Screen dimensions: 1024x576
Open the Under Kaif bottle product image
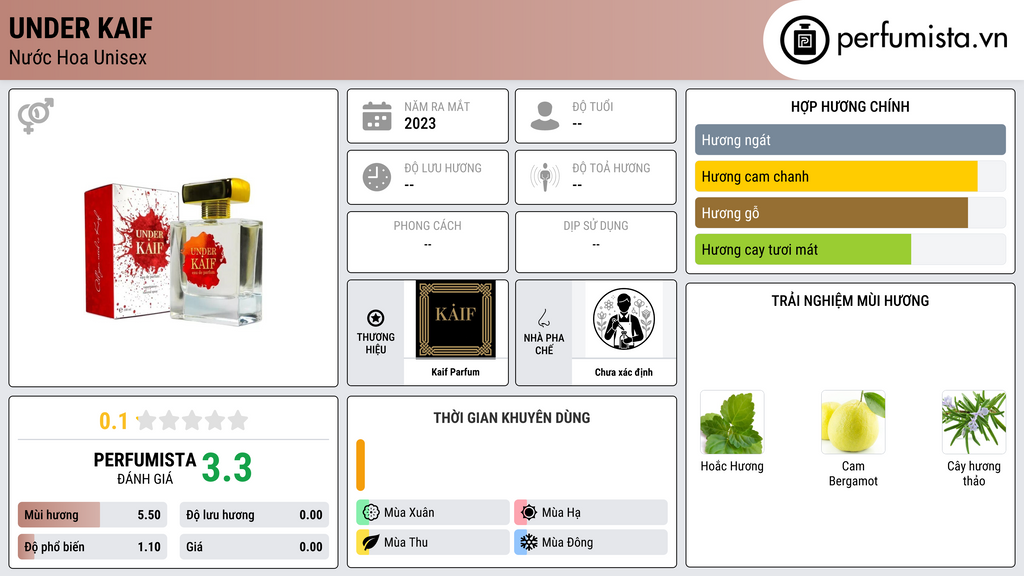[174, 251]
